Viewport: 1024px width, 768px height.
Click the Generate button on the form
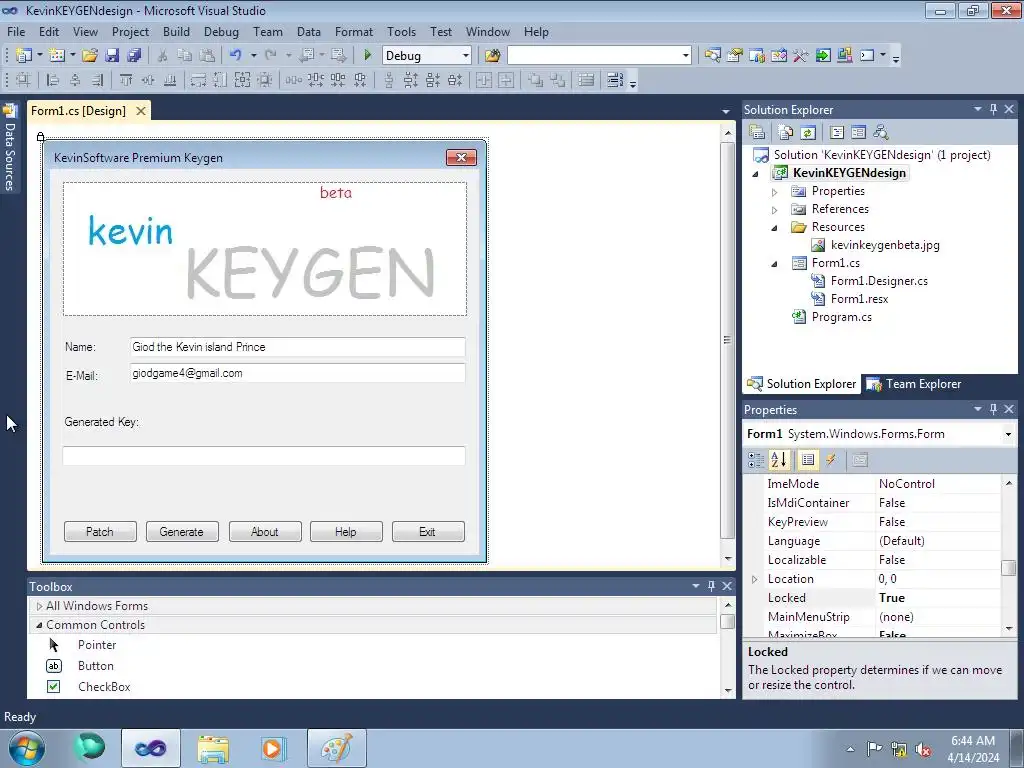[182, 532]
